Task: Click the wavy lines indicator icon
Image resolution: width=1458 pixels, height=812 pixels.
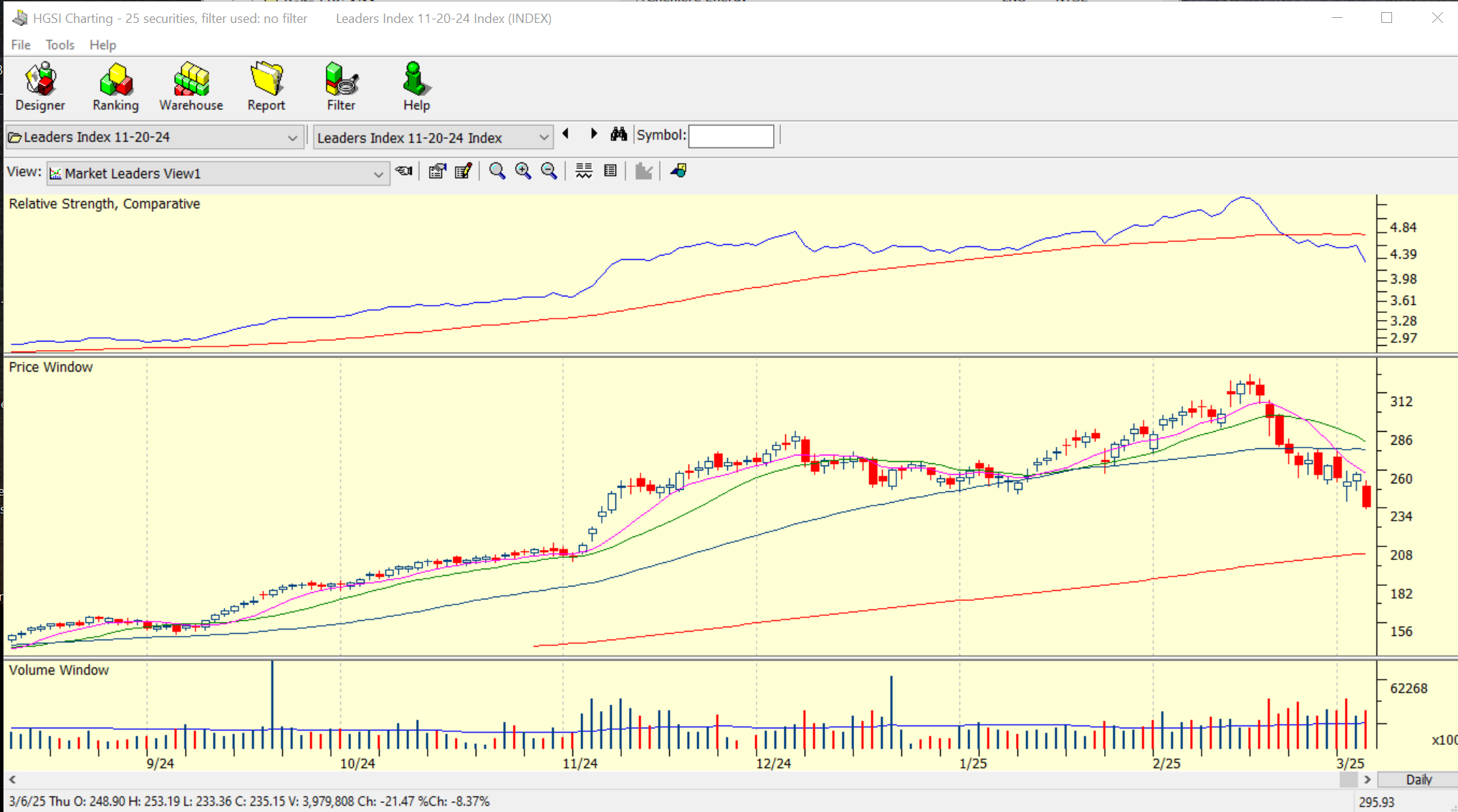Action: click(584, 171)
